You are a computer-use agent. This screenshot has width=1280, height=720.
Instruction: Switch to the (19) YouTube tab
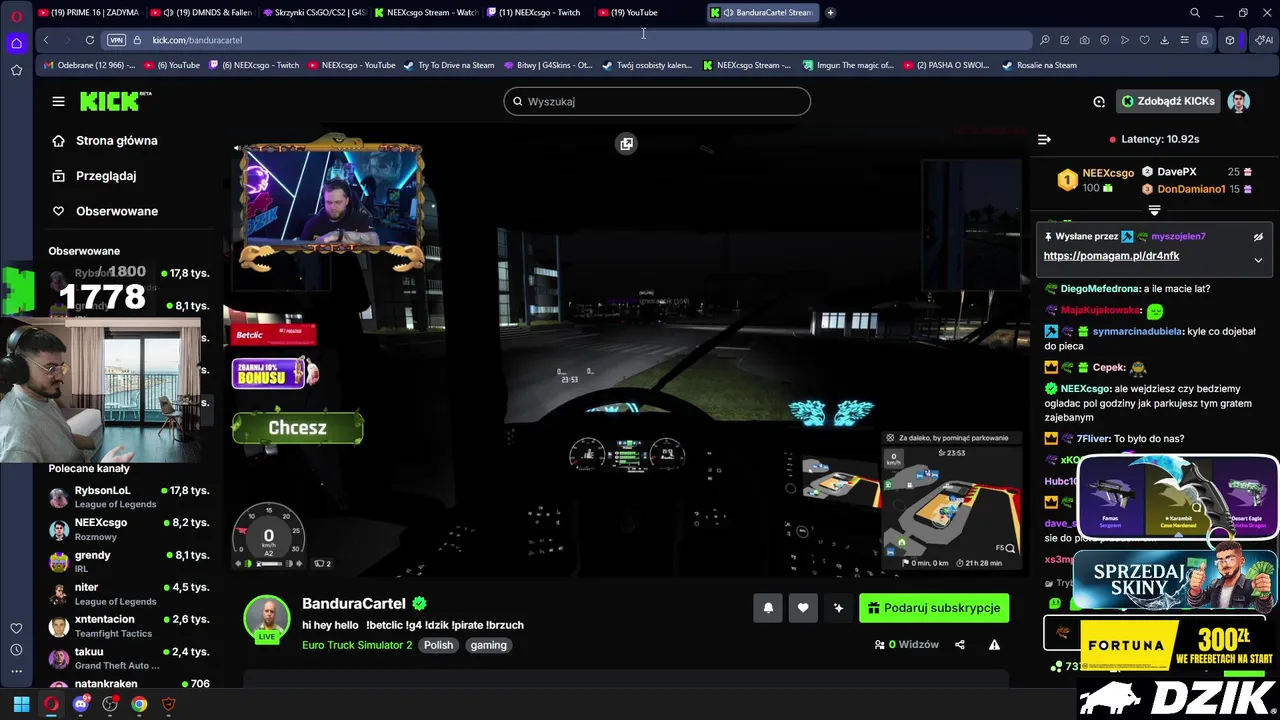(649, 13)
